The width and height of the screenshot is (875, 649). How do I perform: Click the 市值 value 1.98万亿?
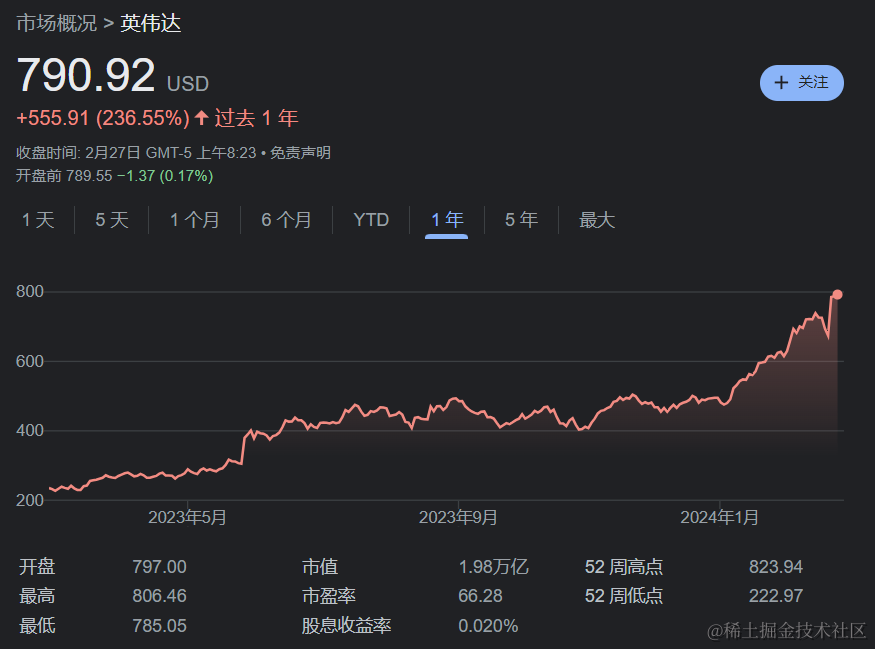493,567
